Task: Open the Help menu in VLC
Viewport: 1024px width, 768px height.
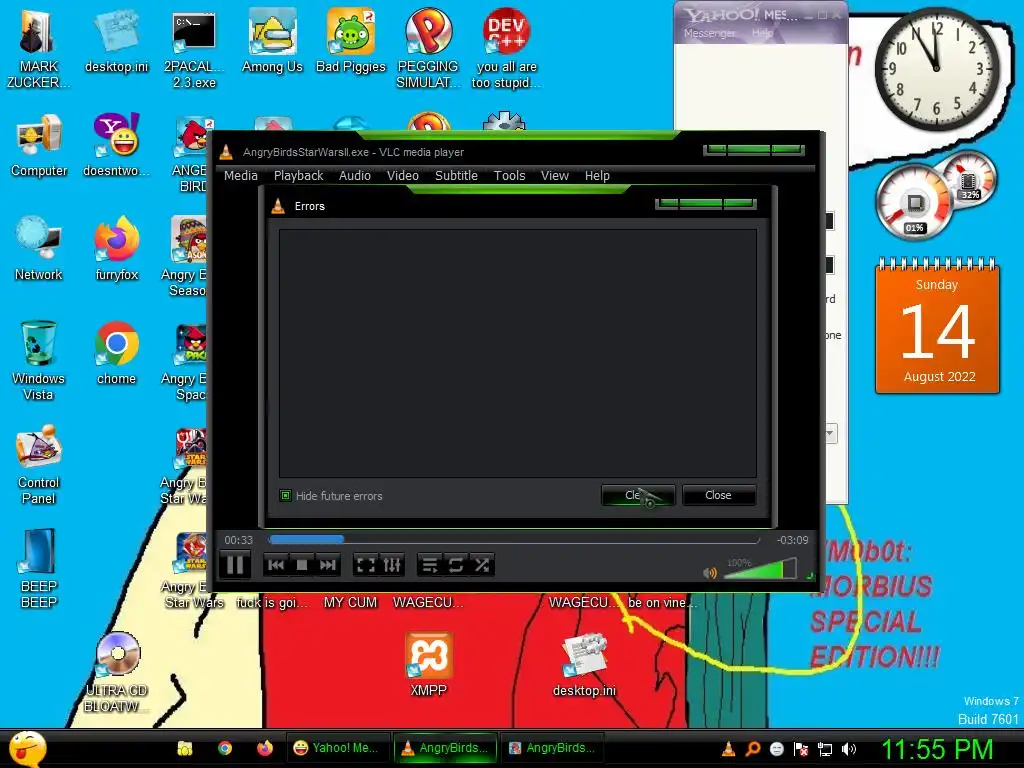Action: [x=597, y=176]
